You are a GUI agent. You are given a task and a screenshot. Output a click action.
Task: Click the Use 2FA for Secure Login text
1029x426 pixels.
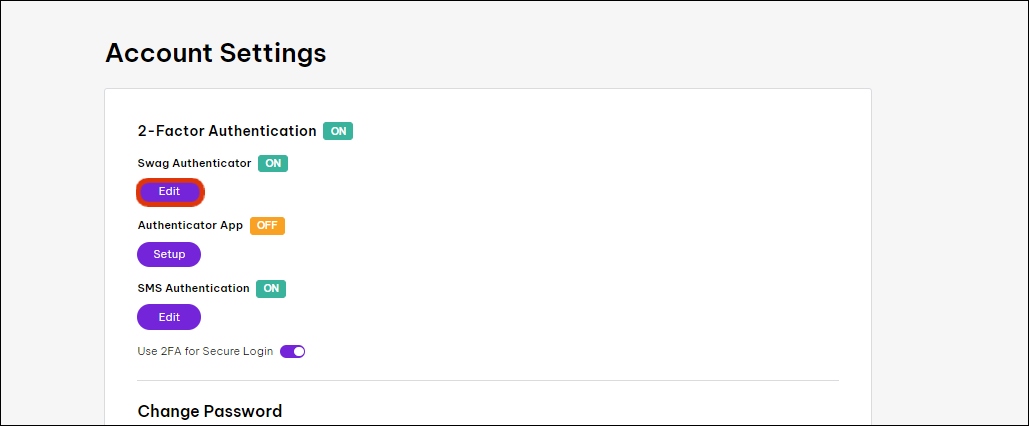tap(205, 352)
